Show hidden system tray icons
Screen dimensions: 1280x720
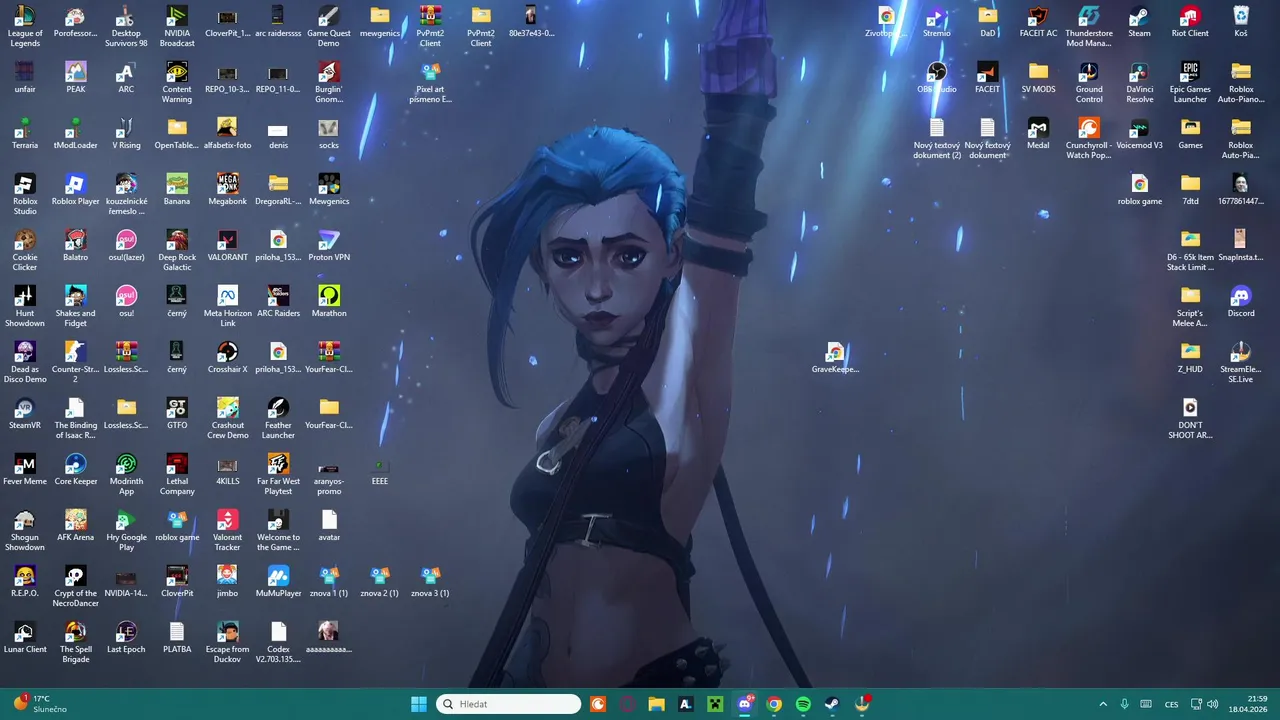pyautogui.click(x=1103, y=704)
